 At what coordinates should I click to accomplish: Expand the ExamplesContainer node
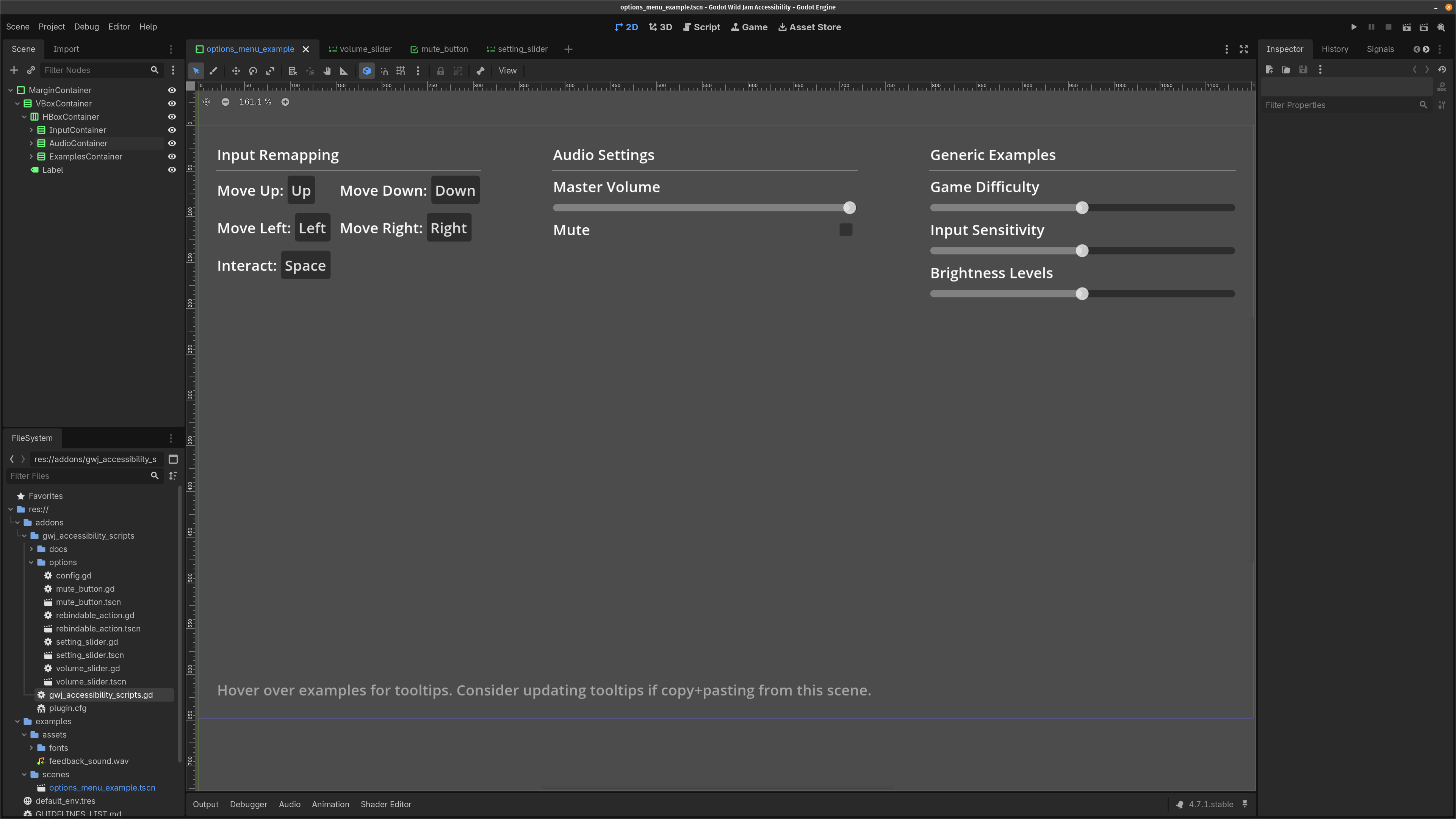pos(31,156)
